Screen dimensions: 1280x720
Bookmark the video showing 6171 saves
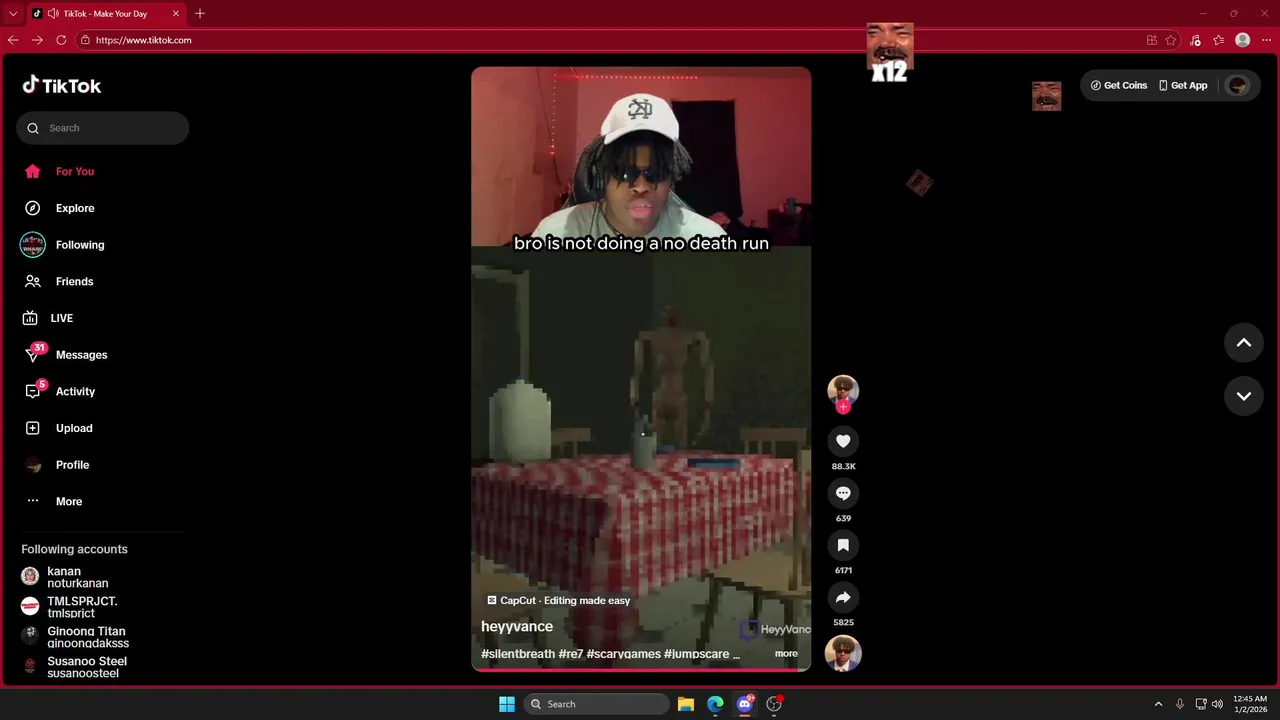[843, 545]
